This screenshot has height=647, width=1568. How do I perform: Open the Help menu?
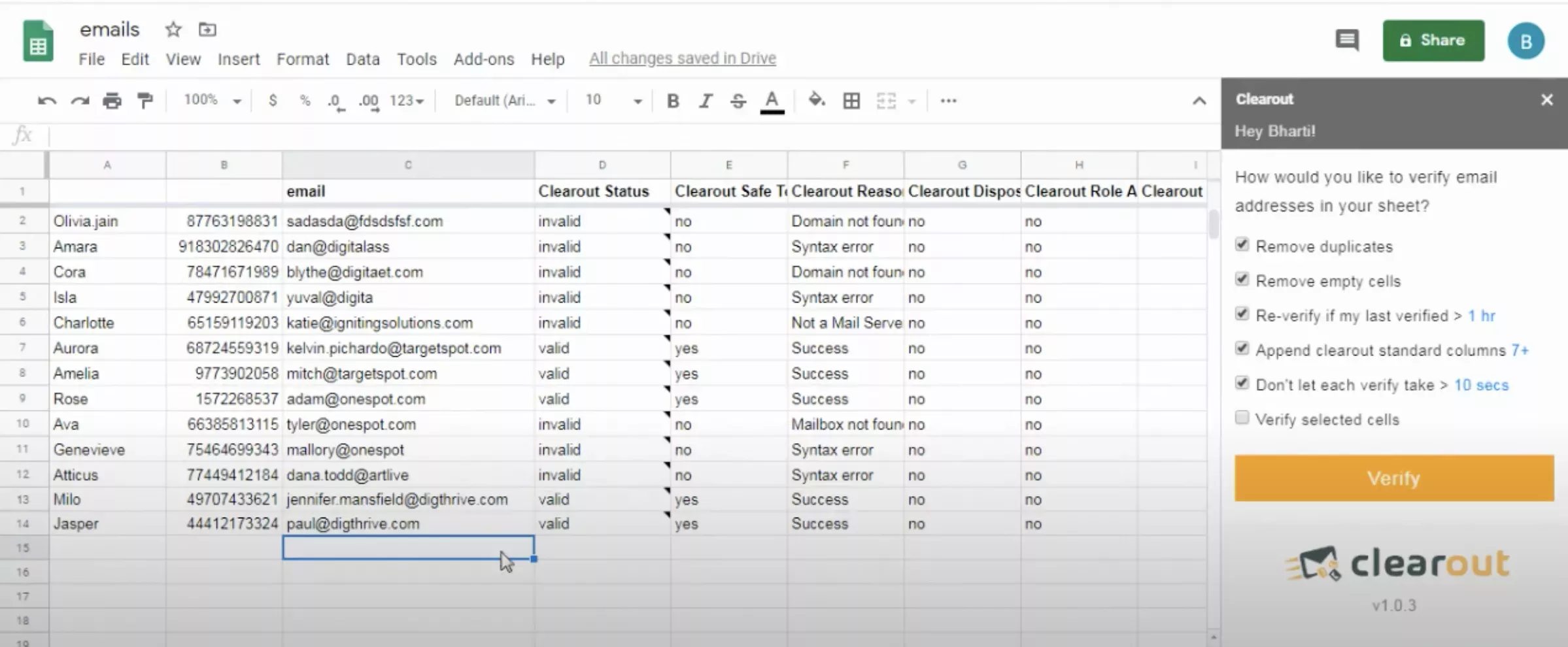pos(547,59)
